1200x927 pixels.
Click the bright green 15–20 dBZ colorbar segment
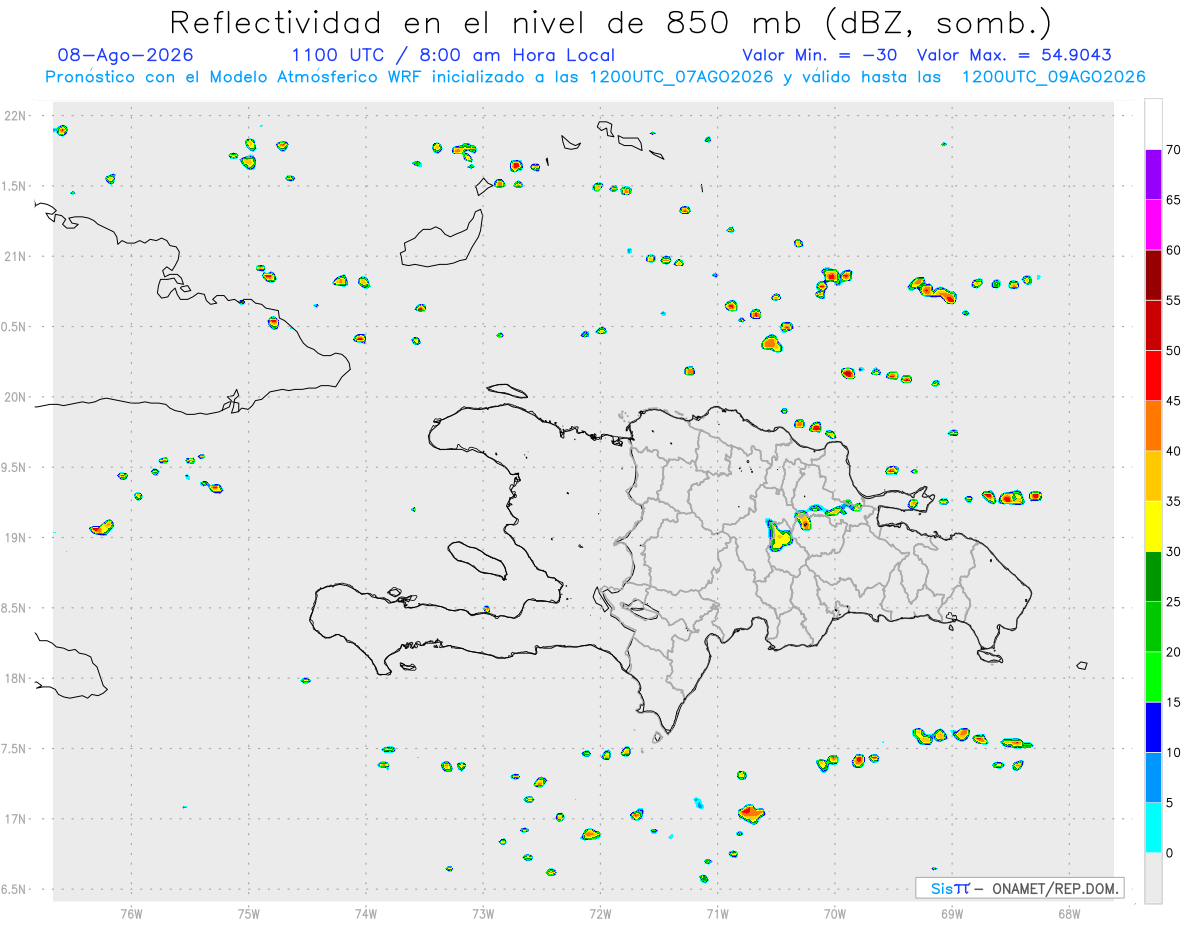click(1153, 677)
